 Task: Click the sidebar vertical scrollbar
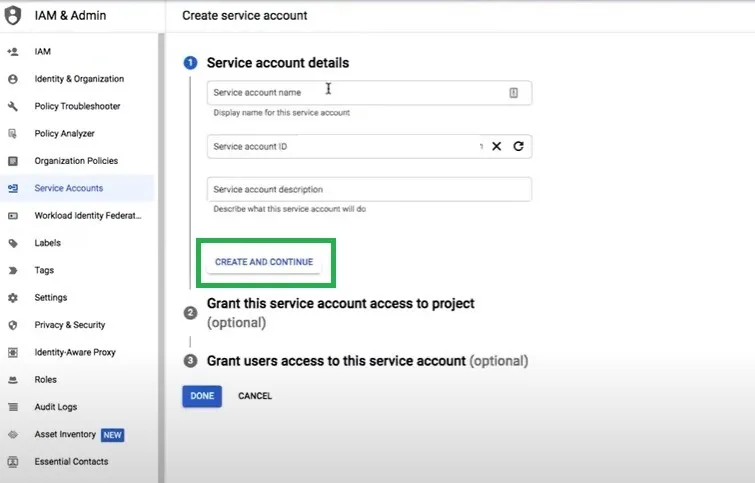pyautogui.click(x=161, y=258)
